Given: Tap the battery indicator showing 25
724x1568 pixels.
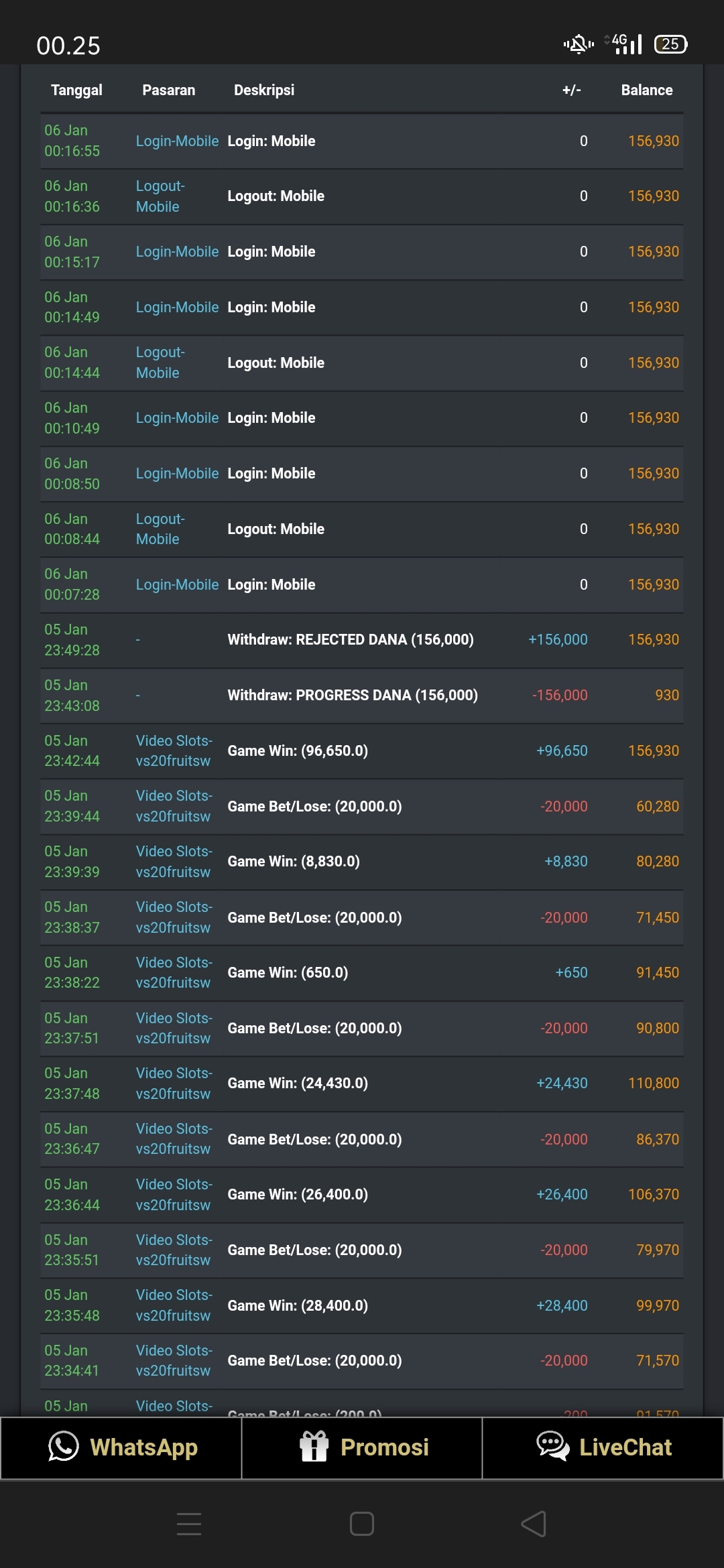Looking at the screenshot, I should [x=670, y=44].
